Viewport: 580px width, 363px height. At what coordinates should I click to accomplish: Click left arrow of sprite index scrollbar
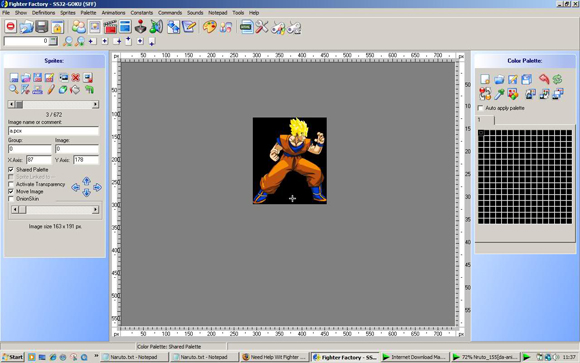pos(11,104)
